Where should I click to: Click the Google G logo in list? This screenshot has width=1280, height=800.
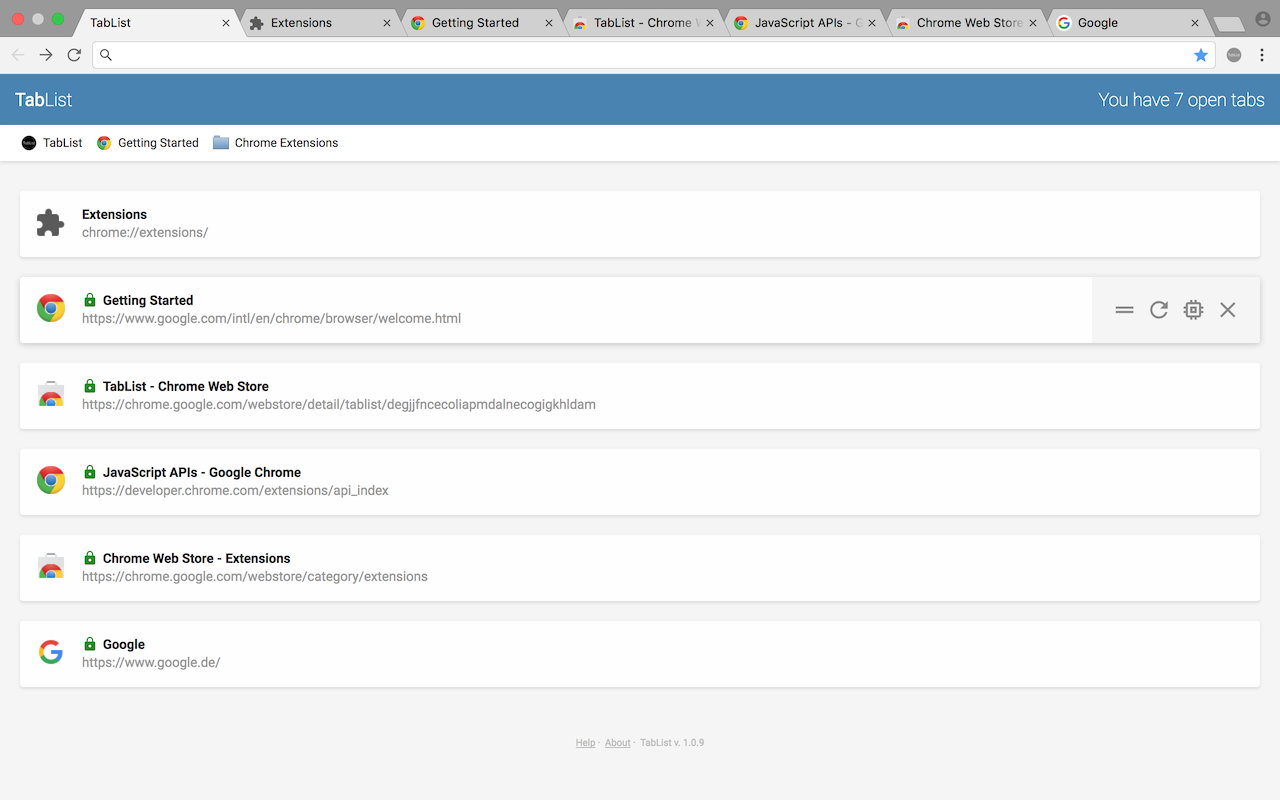51,652
